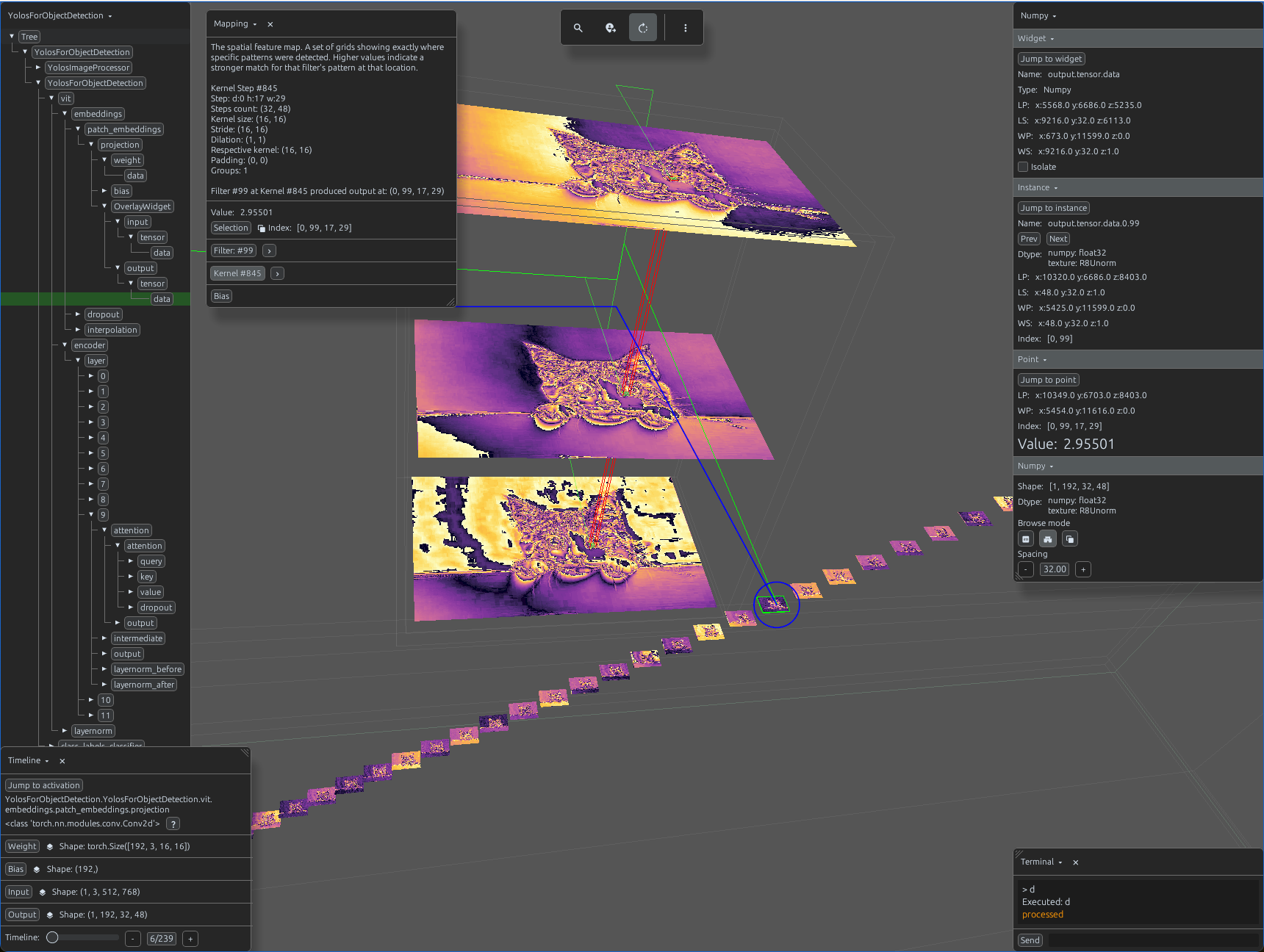Expand the interpolation tree node
The image size is (1264, 952).
click(78, 330)
